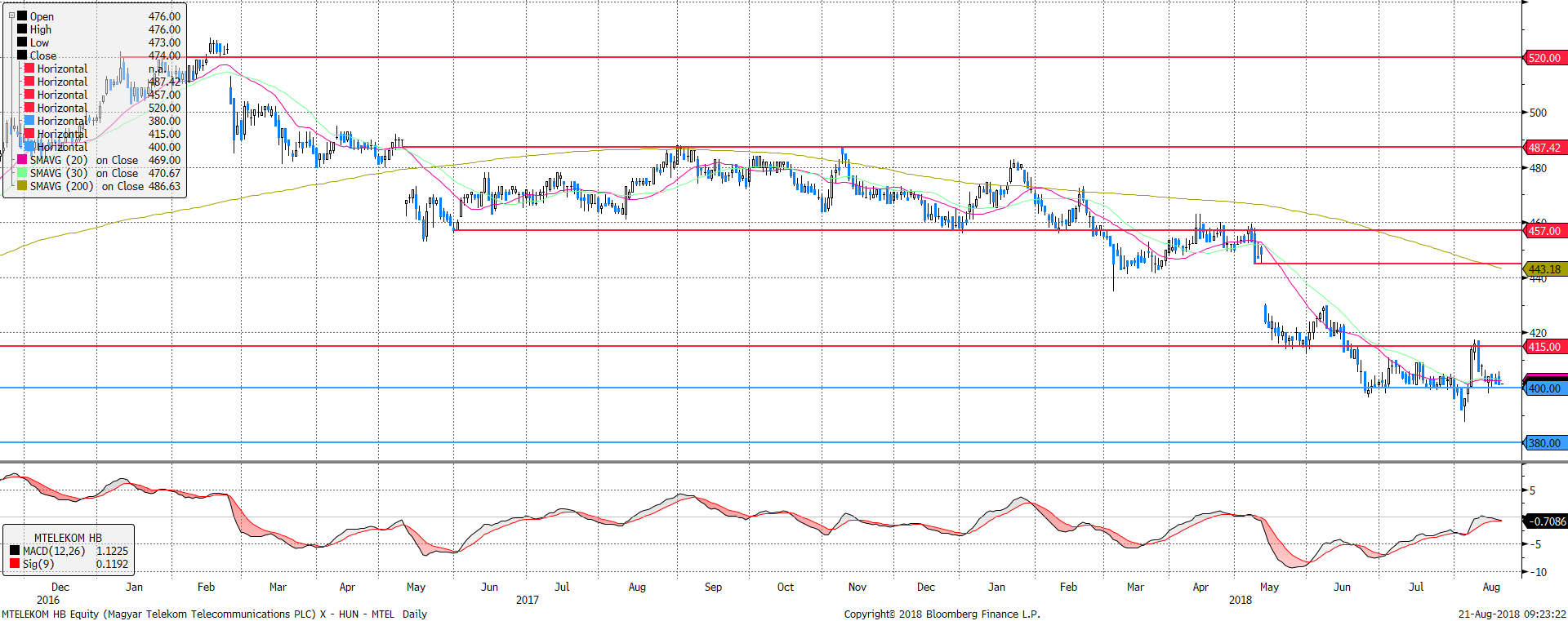Click the Apr label above 2018
Image resolution: width=1568 pixels, height=621 pixels.
click(x=1200, y=587)
